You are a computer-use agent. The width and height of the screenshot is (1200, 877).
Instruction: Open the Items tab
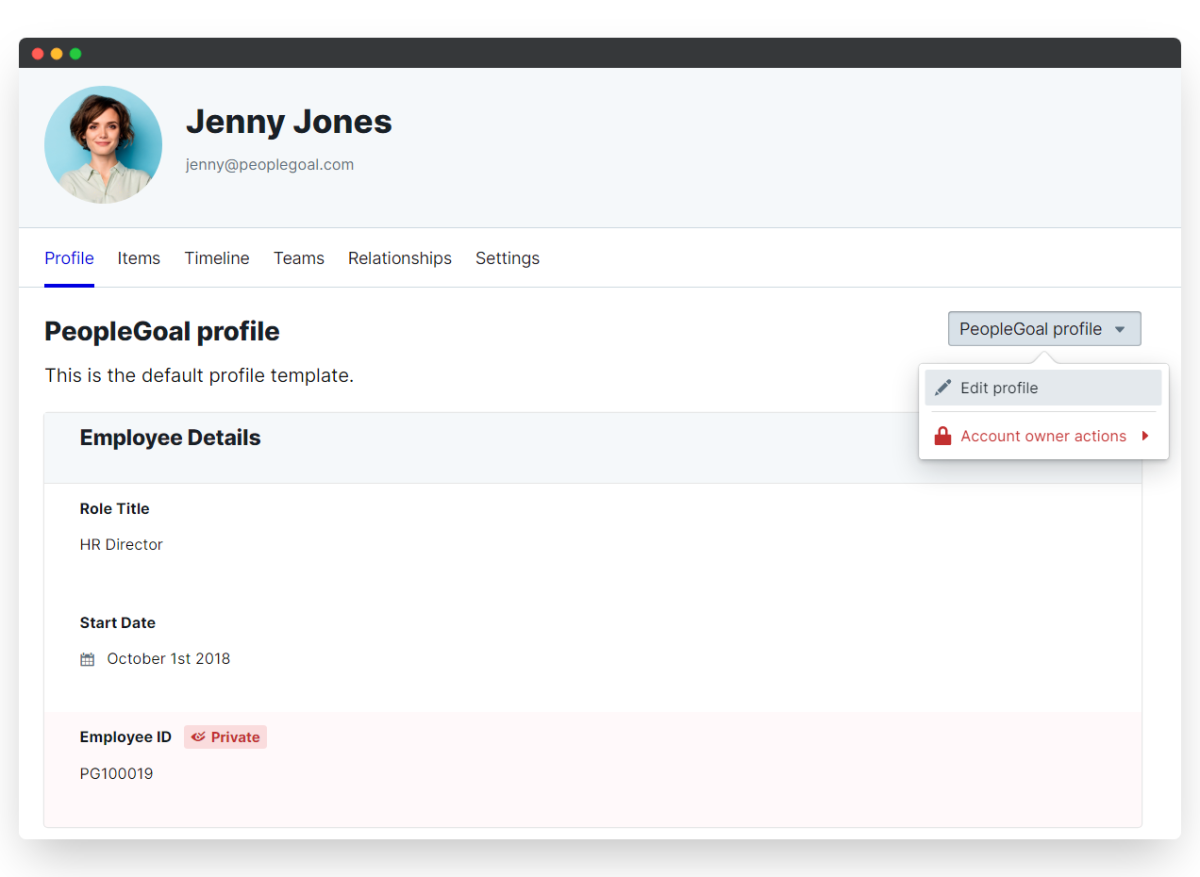[x=139, y=258]
